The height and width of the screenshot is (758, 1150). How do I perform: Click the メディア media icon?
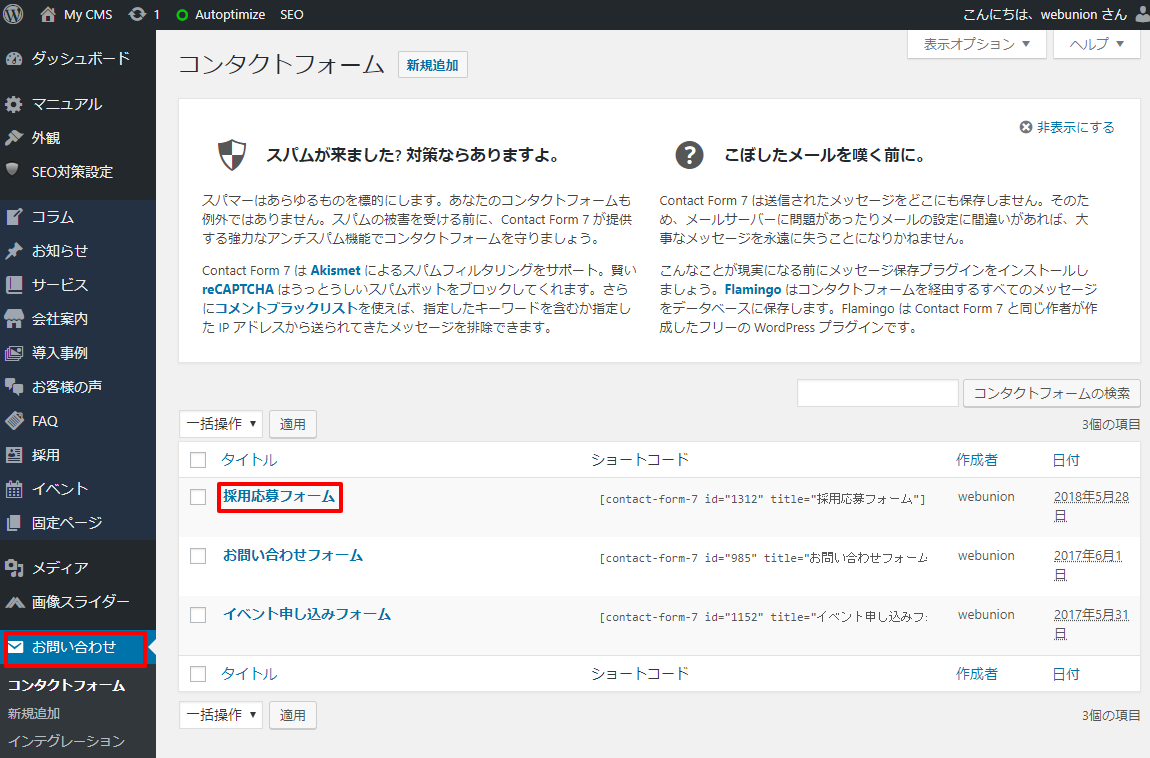(x=14, y=567)
